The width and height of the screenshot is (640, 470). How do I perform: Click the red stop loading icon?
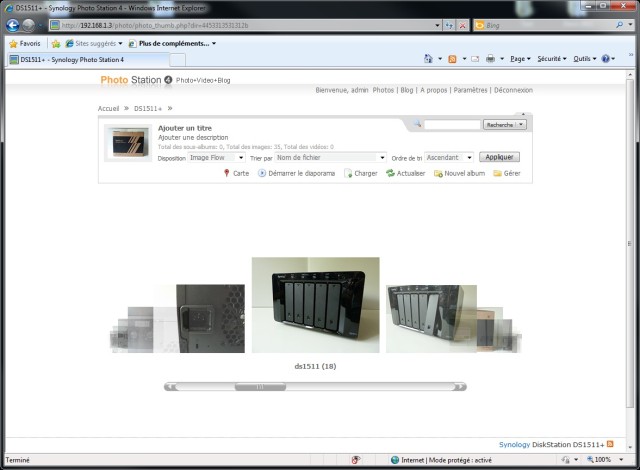pos(462,25)
